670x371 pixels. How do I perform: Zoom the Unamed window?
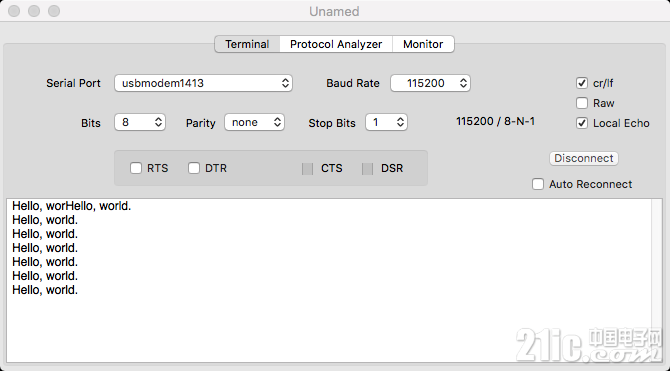(x=54, y=11)
